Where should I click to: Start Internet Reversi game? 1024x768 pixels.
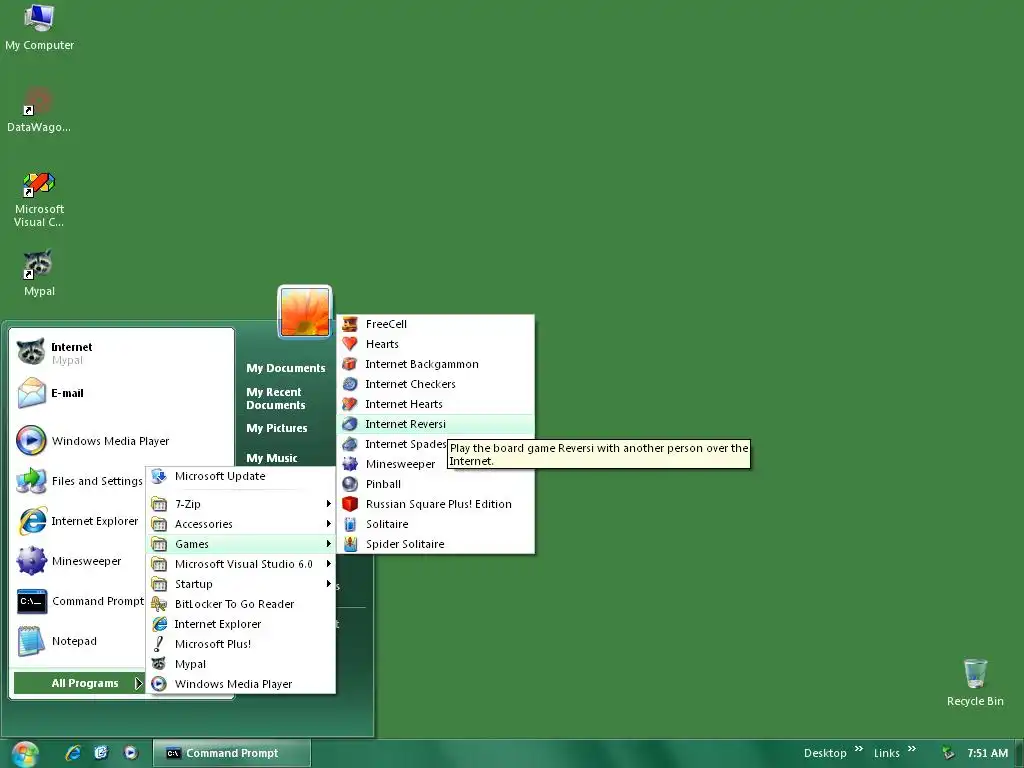436,424
